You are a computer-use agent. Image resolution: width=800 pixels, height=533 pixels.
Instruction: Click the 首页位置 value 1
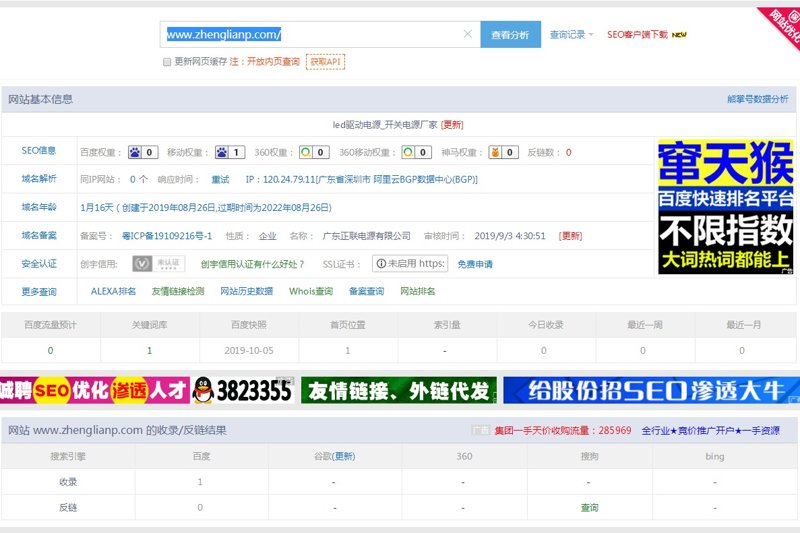(x=347, y=350)
